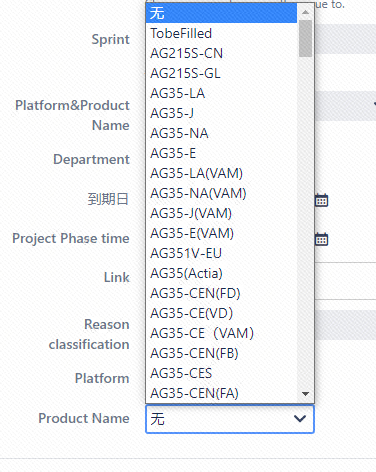Open the 到期日 calendar date picker
376x472 pixels.
coord(322,200)
